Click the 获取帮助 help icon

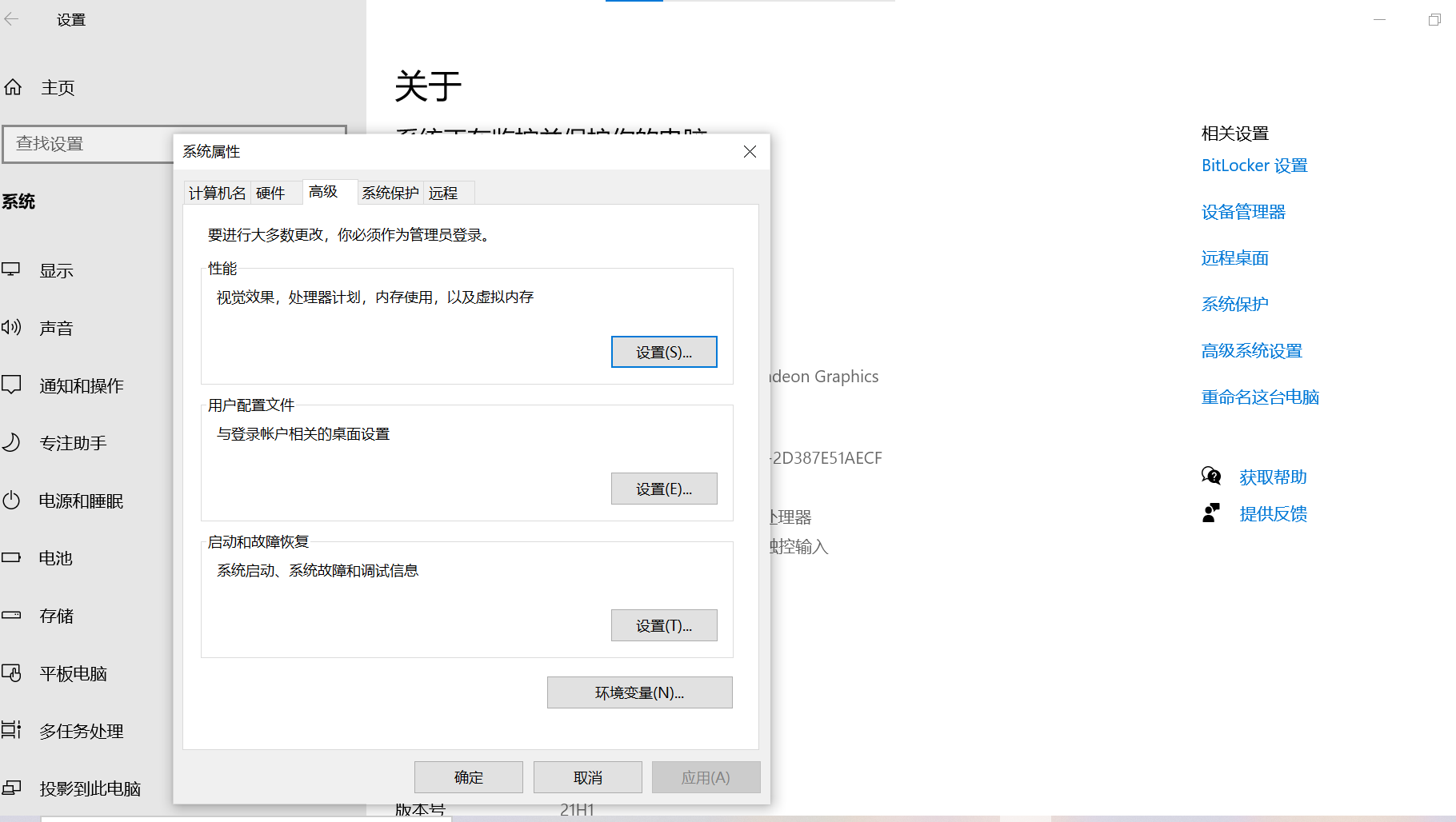pos(1211,476)
